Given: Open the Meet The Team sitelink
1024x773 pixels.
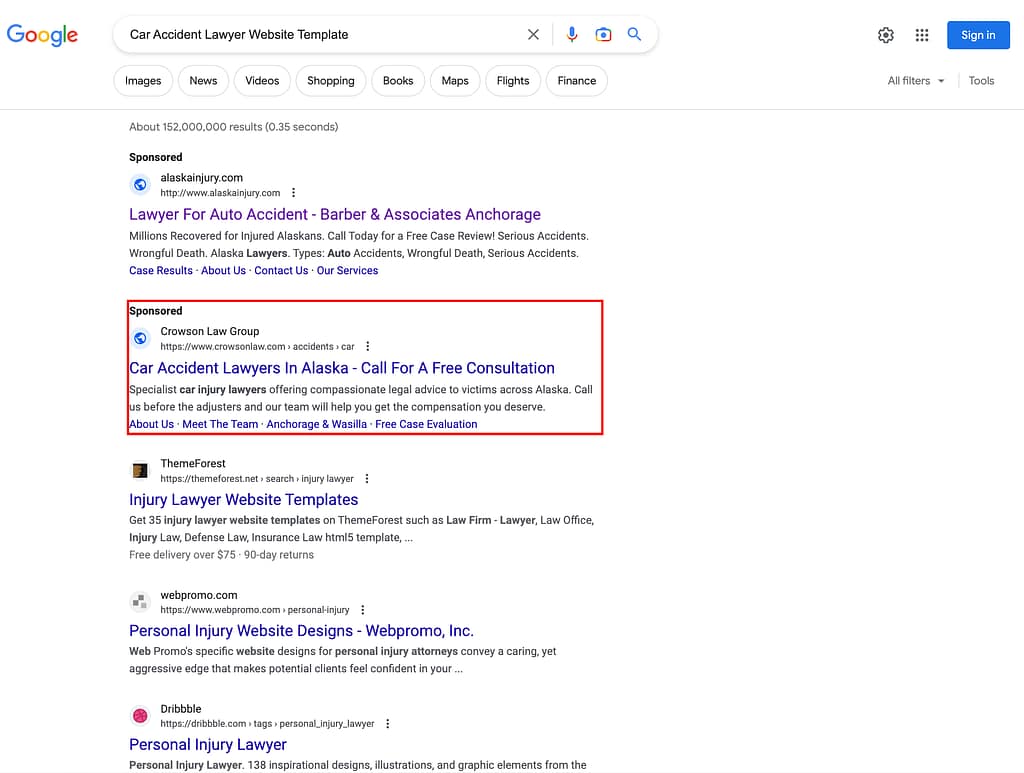Looking at the screenshot, I should click(220, 424).
